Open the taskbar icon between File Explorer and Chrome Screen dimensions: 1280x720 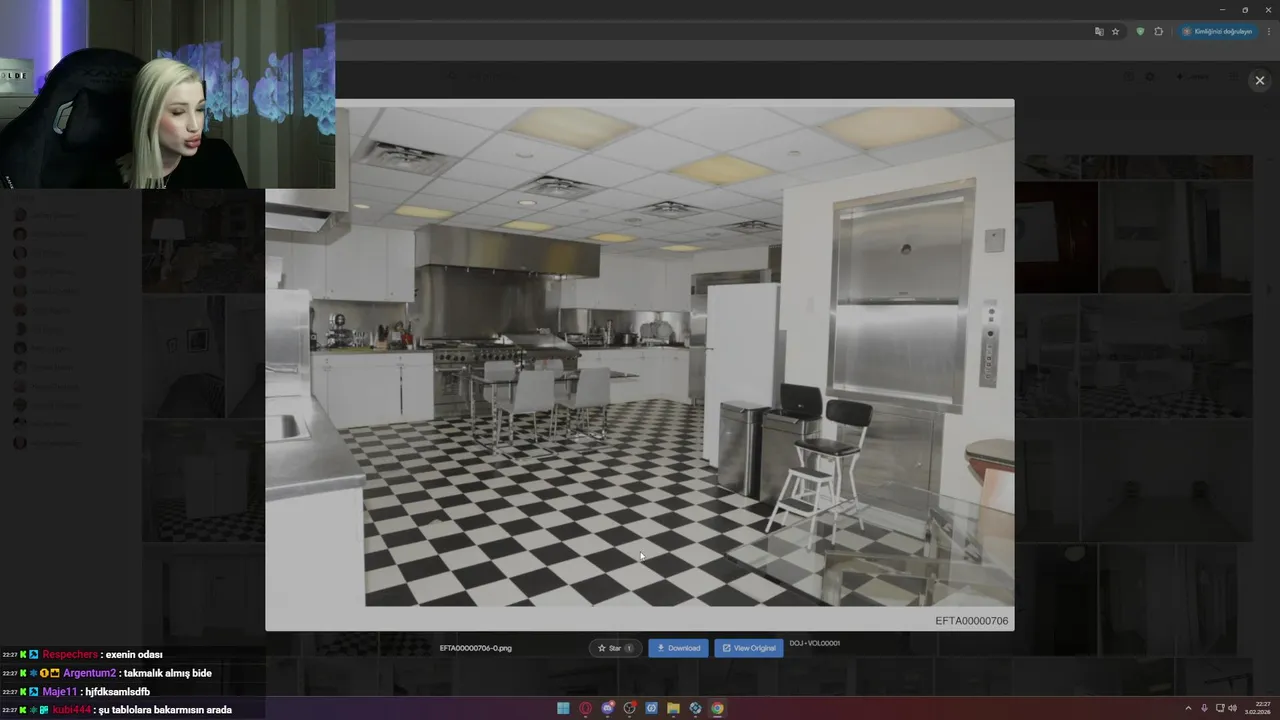point(695,708)
